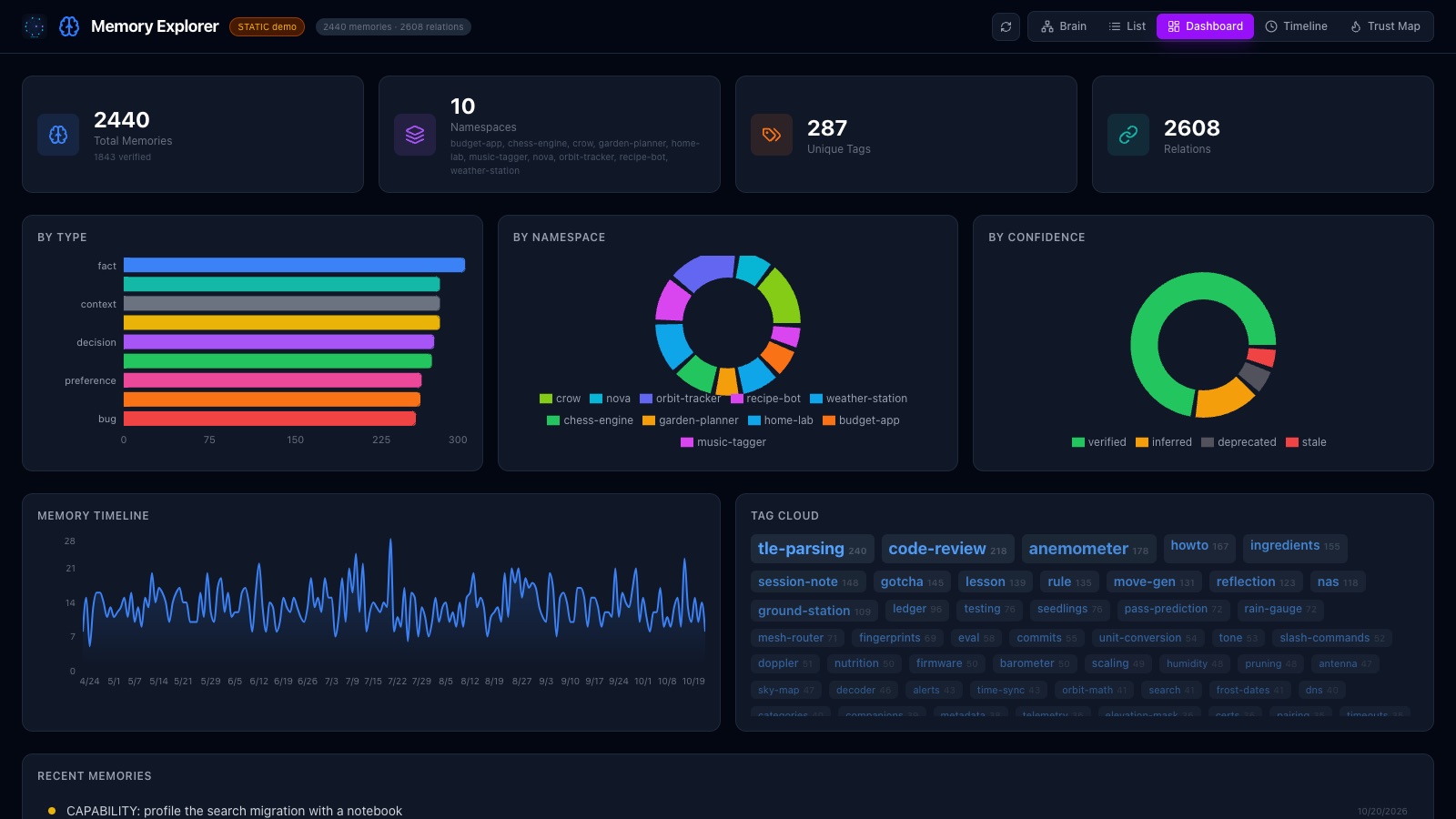The width and height of the screenshot is (1456, 819).
Task: Open the Trust Map view
Action: (1385, 26)
